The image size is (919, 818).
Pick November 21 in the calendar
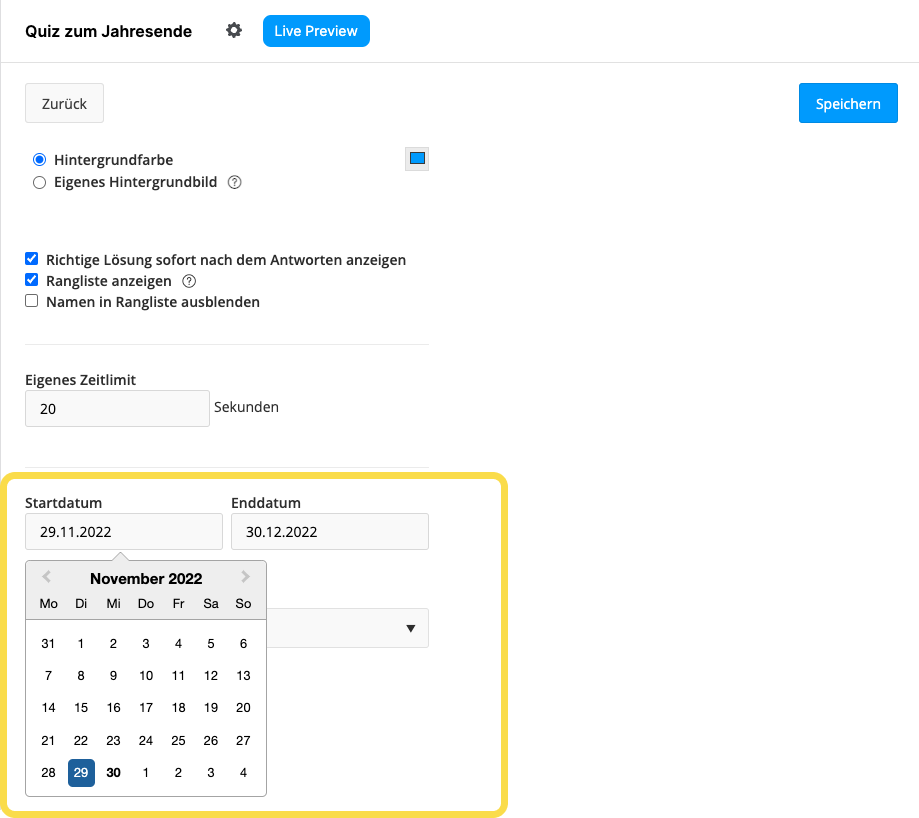click(x=49, y=741)
